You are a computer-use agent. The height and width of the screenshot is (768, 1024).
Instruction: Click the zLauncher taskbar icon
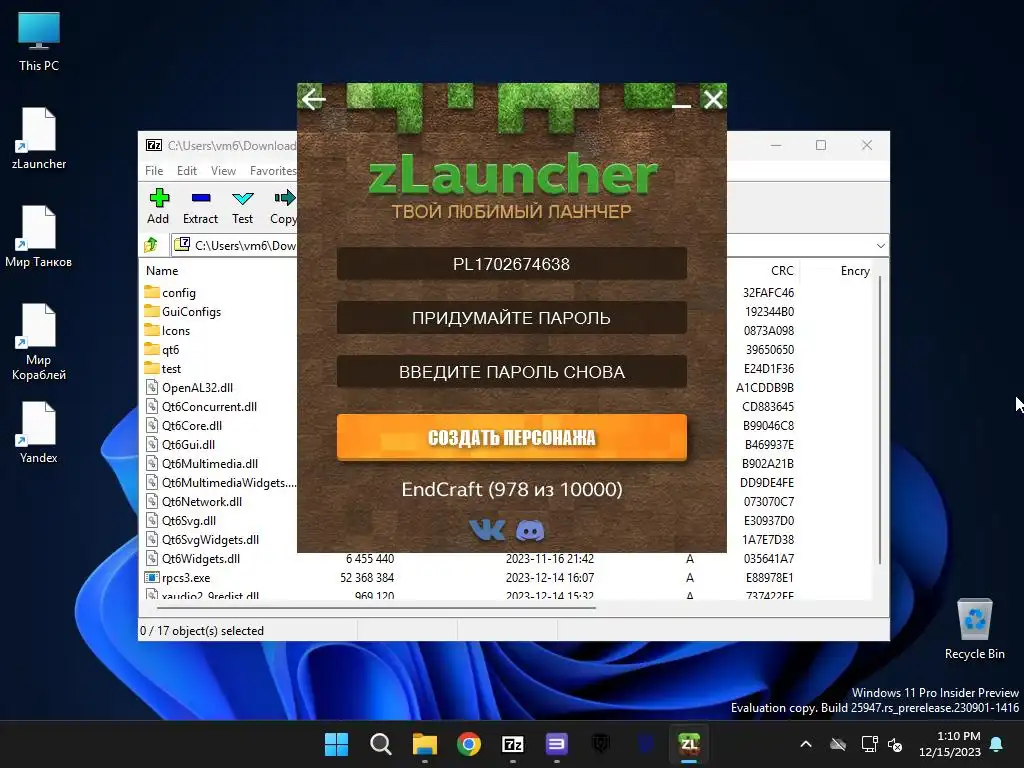pyautogui.click(x=689, y=744)
